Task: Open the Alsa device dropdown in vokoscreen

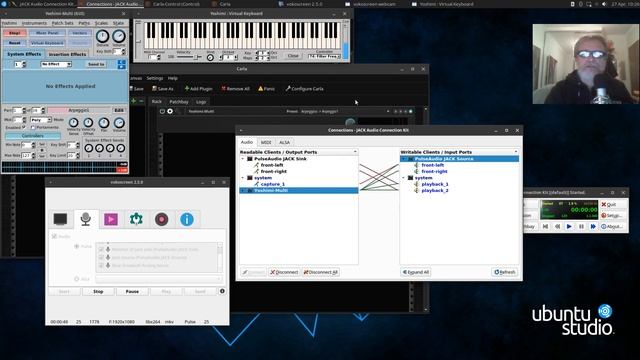Action: coord(159,279)
